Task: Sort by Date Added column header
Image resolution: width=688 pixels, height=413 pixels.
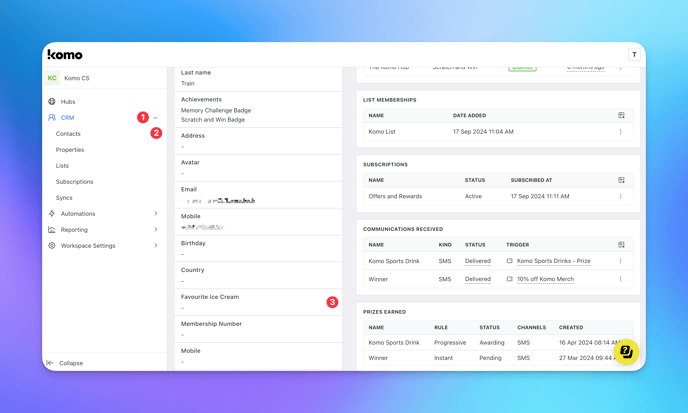Action: click(x=469, y=115)
